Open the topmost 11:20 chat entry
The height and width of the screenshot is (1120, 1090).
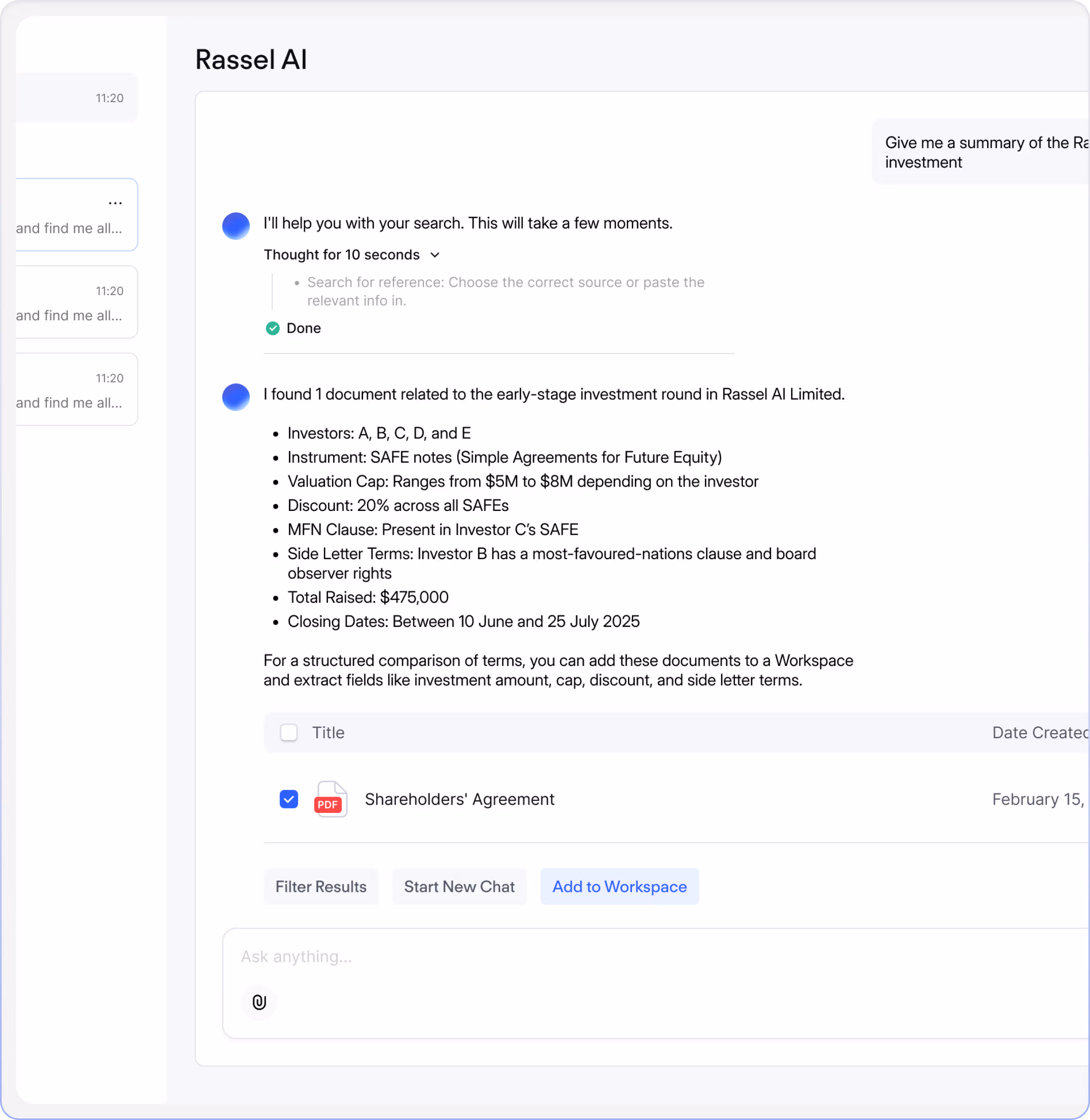[x=75, y=98]
